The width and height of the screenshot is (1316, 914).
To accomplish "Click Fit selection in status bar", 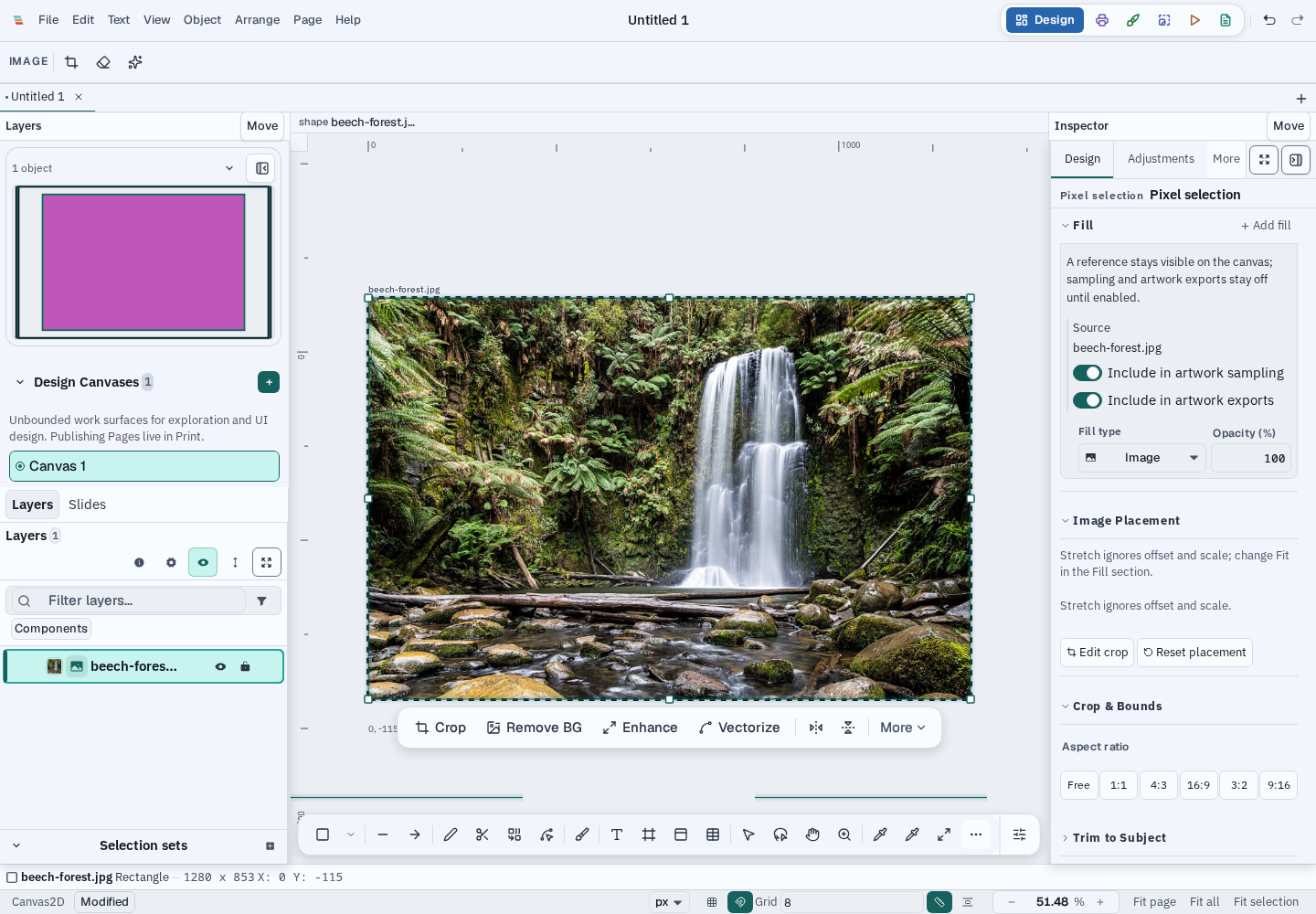I will tap(1266, 902).
